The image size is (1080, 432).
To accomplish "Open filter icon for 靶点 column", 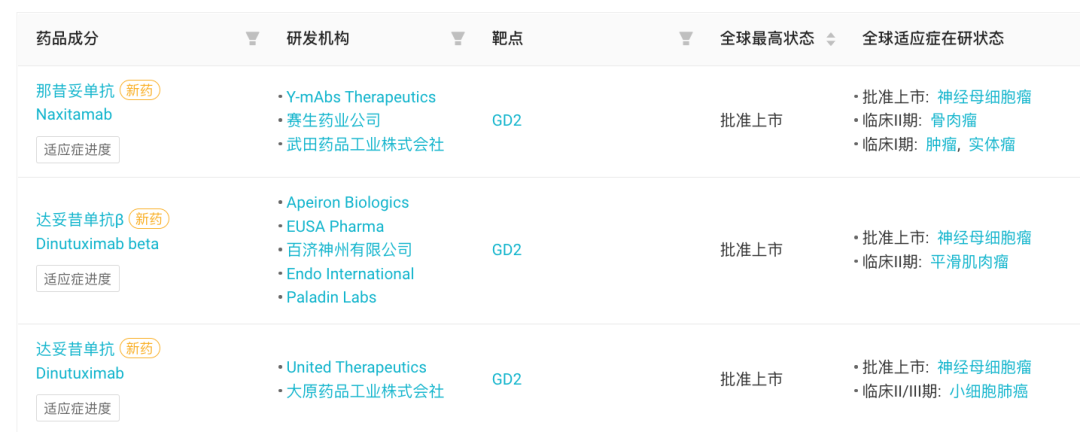I will pyautogui.click(x=686, y=39).
